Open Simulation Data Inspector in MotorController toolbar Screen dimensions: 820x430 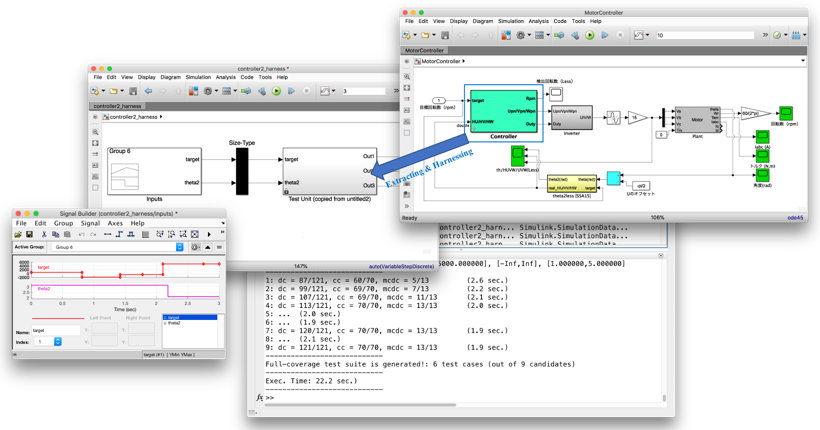coord(639,35)
